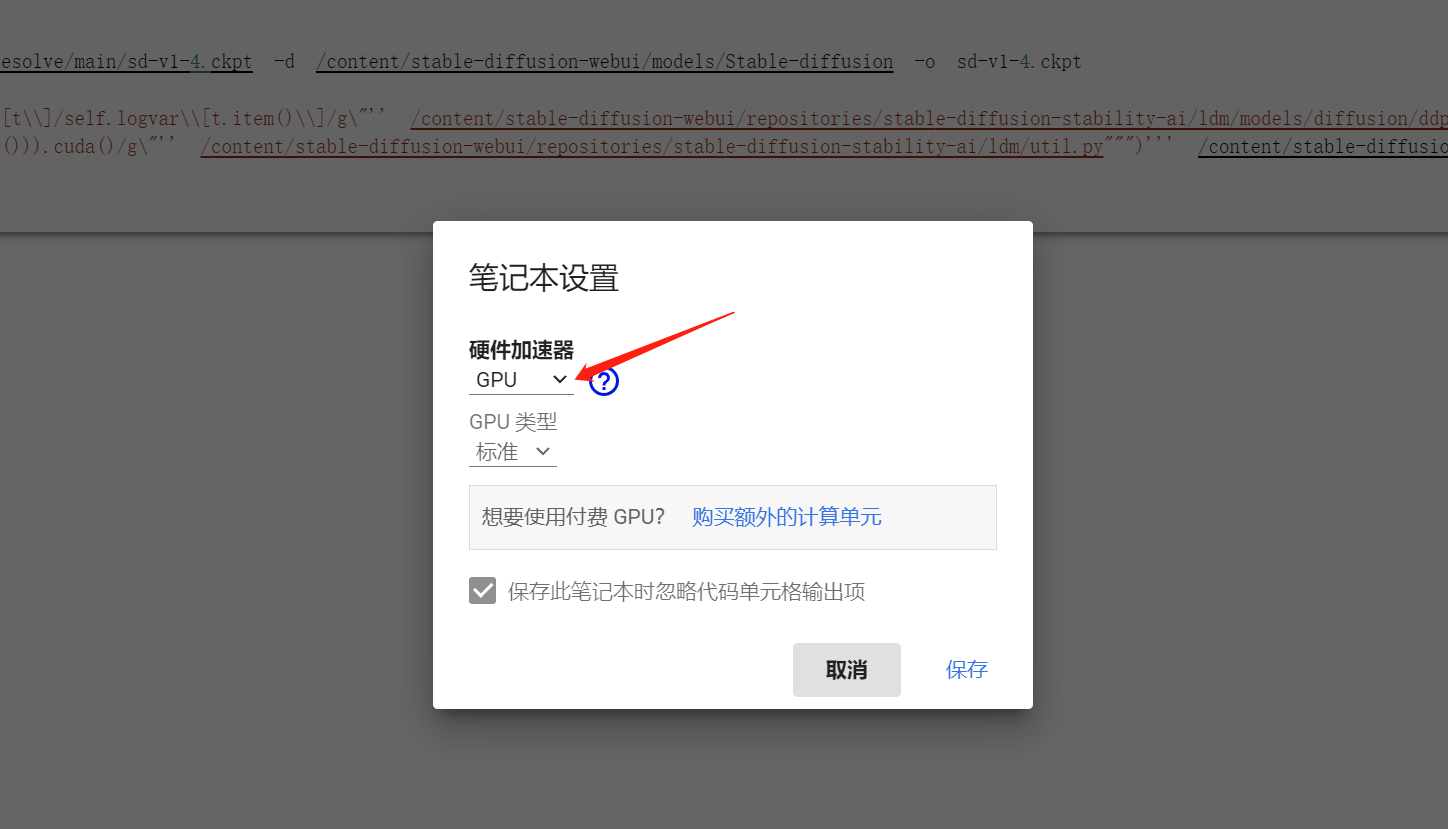Click the models/Stable-diffusion path link
Image resolution: width=1448 pixels, height=829 pixels.
coord(605,62)
